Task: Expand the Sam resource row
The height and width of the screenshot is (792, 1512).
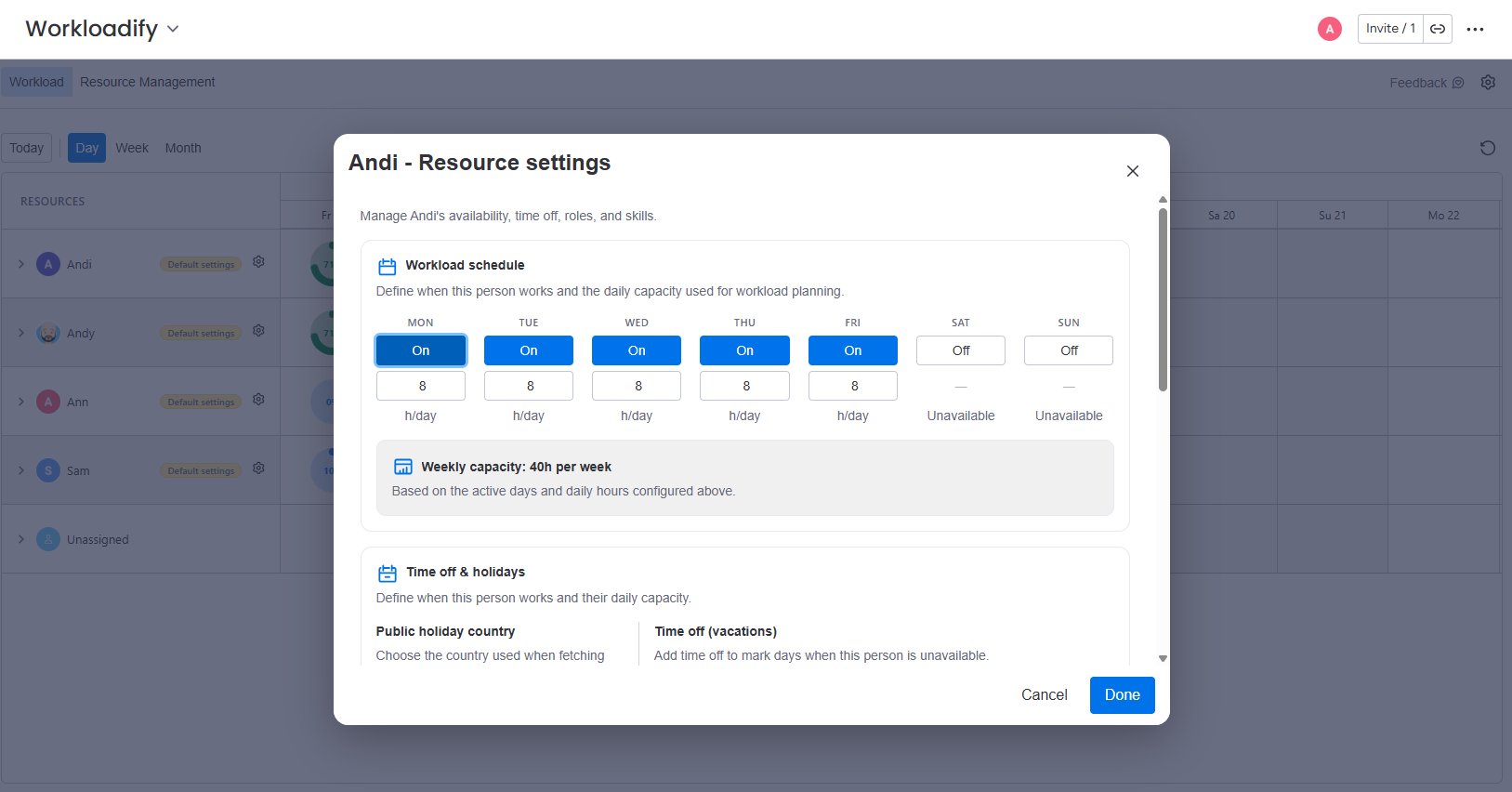Action: click(21, 470)
